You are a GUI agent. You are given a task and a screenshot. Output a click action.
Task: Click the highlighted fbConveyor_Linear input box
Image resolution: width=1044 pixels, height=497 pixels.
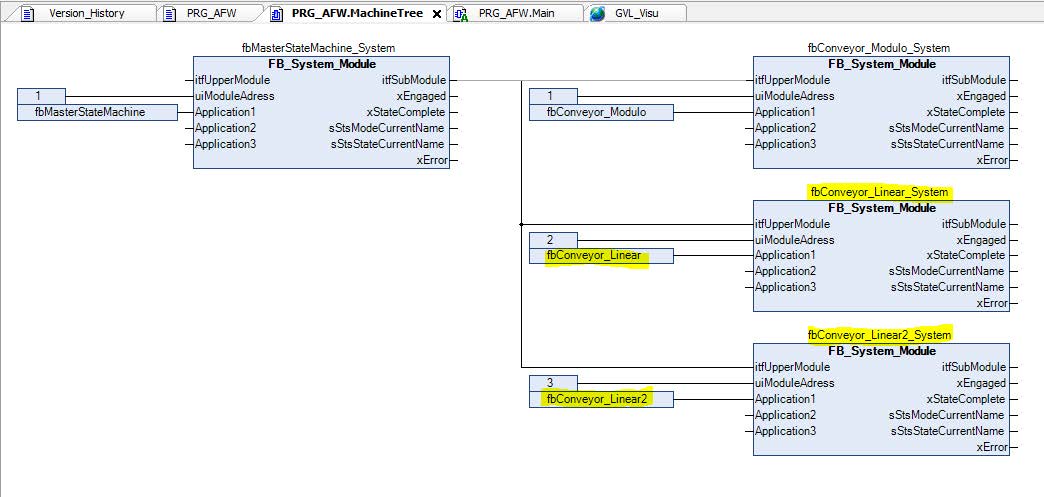(x=600, y=256)
